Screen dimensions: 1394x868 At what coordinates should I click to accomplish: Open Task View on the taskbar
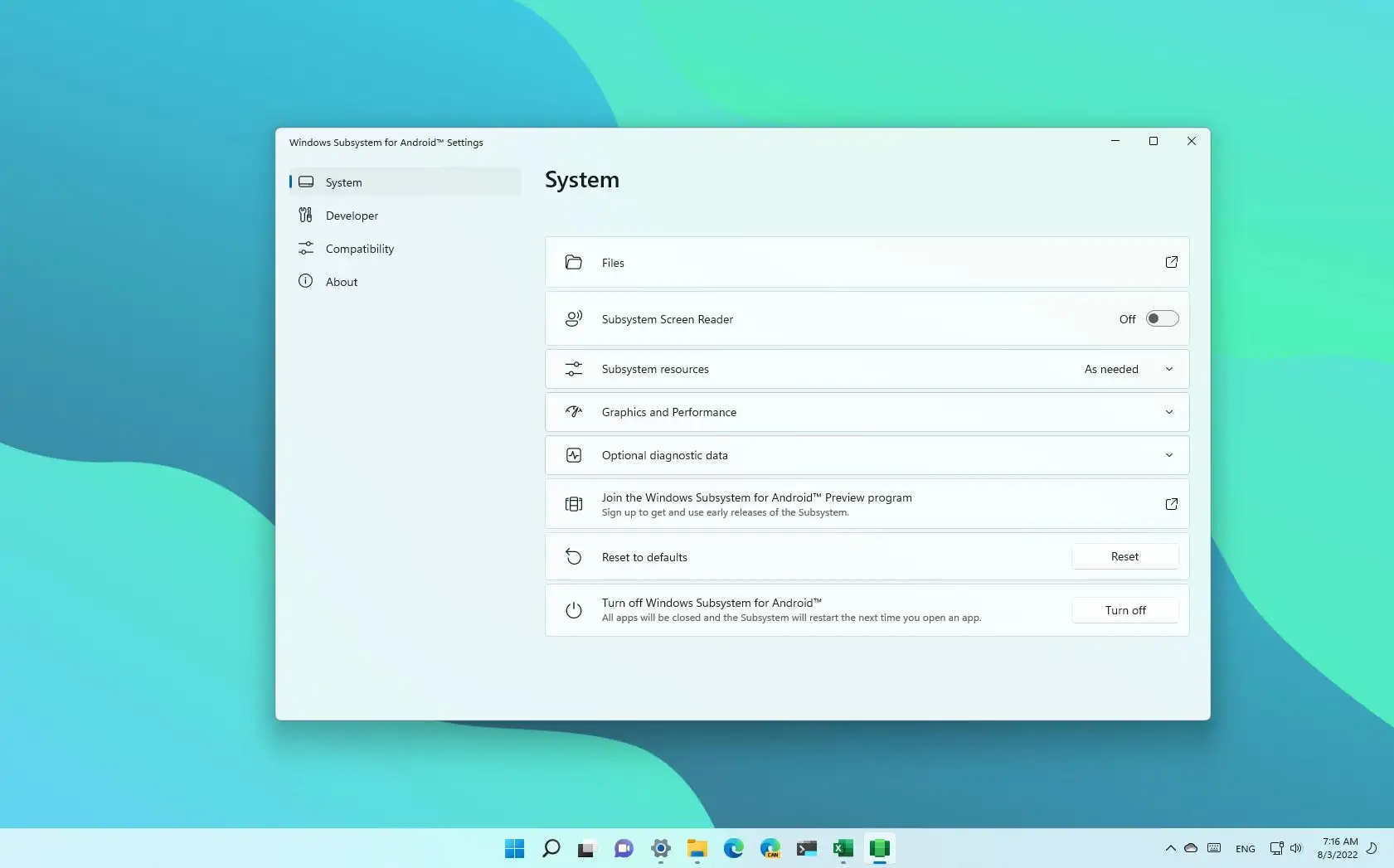(x=587, y=848)
